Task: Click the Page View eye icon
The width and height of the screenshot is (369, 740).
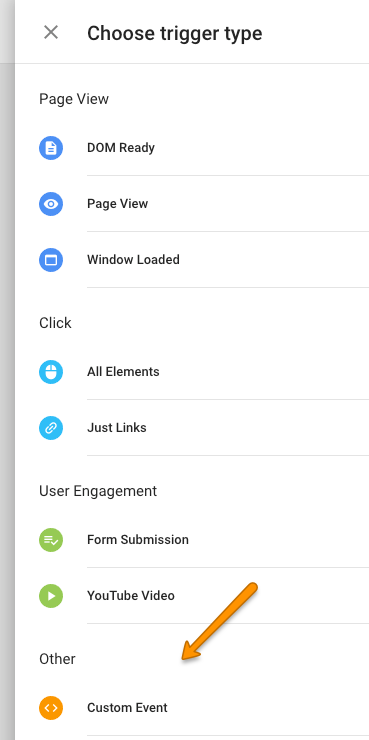Action: pos(51,204)
